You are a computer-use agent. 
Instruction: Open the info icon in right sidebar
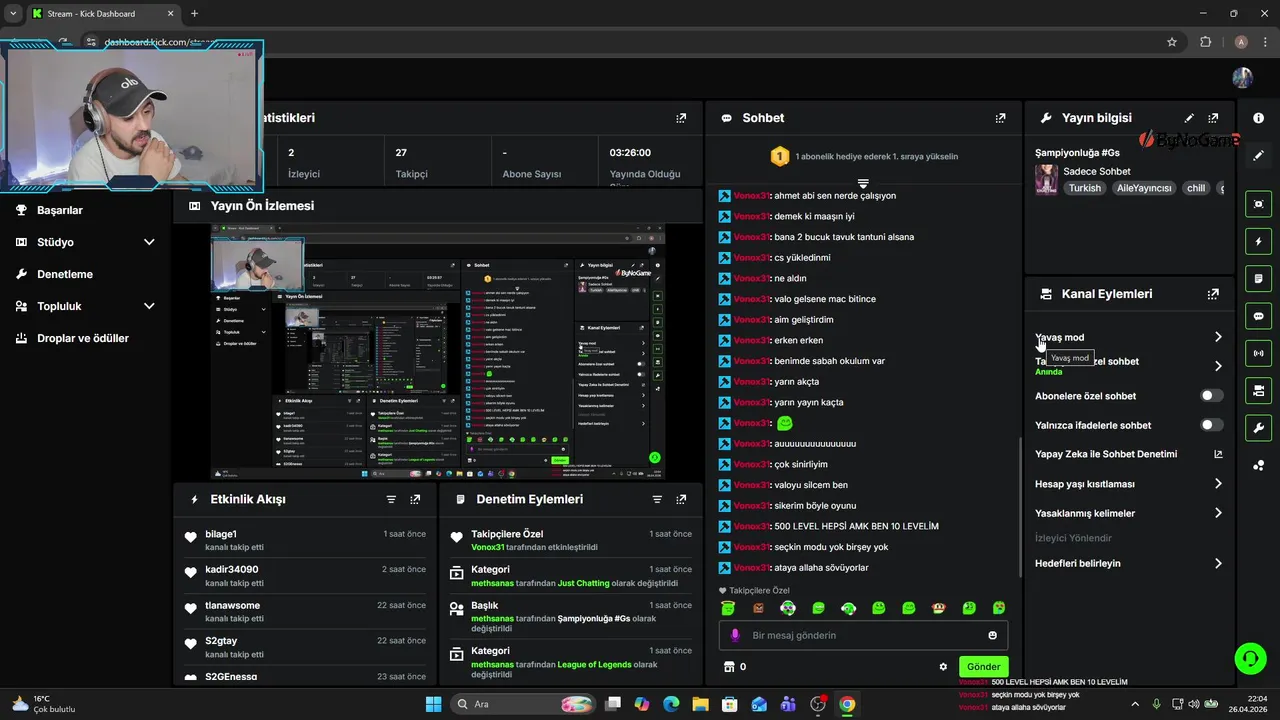point(1258,118)
